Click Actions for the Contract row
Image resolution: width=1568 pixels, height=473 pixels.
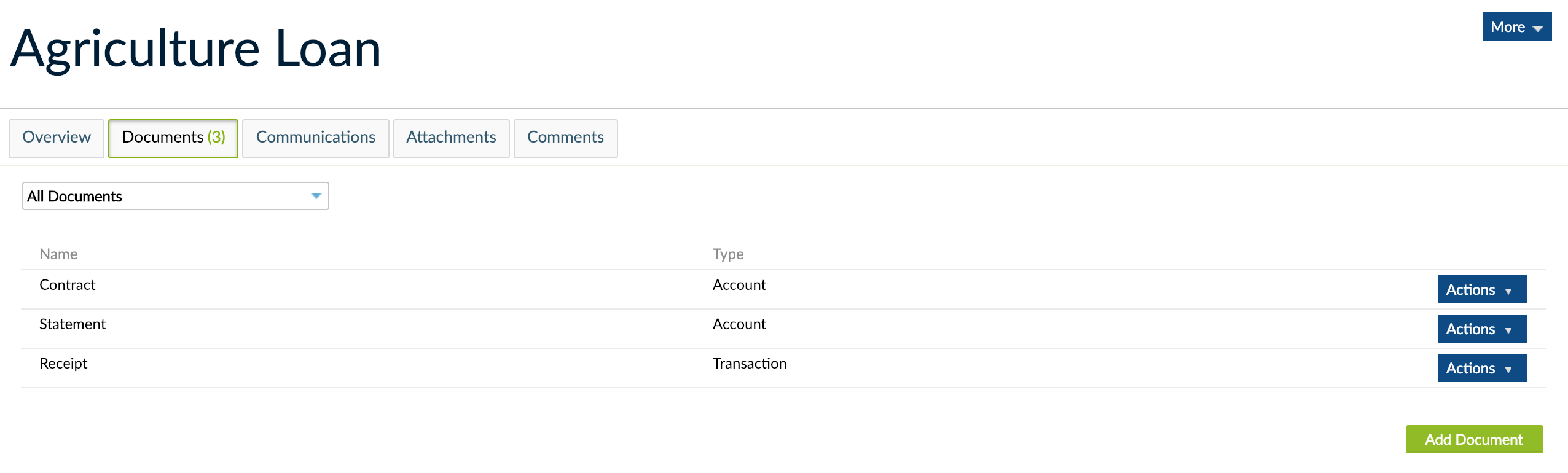pos(1481,289)
